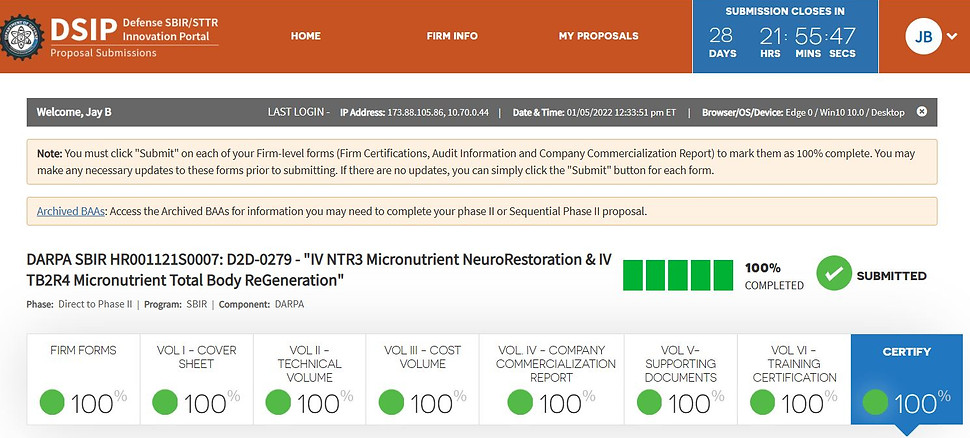
Task: Follow the Archived BAAs link
Action: tap(71, 211)
